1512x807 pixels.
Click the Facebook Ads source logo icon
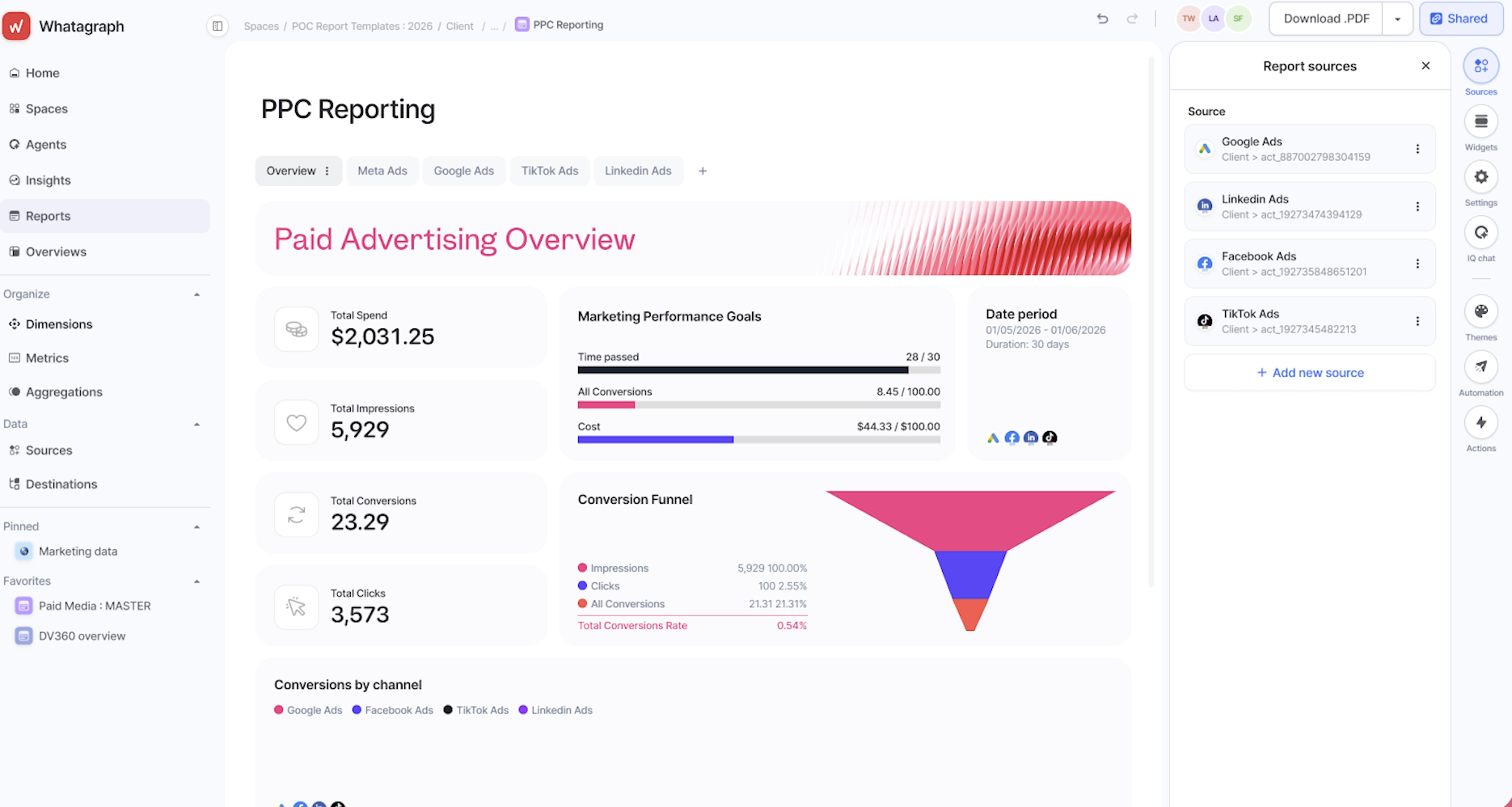[1205, 264]
